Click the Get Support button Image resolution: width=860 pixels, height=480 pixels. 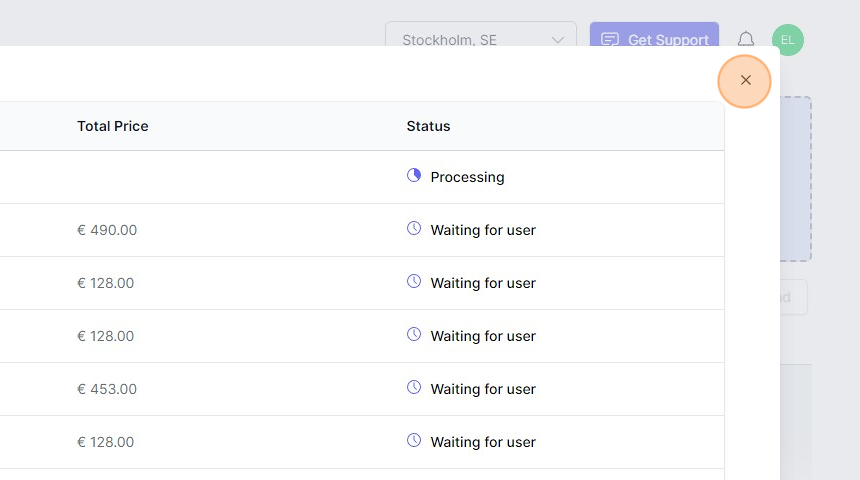654,40
